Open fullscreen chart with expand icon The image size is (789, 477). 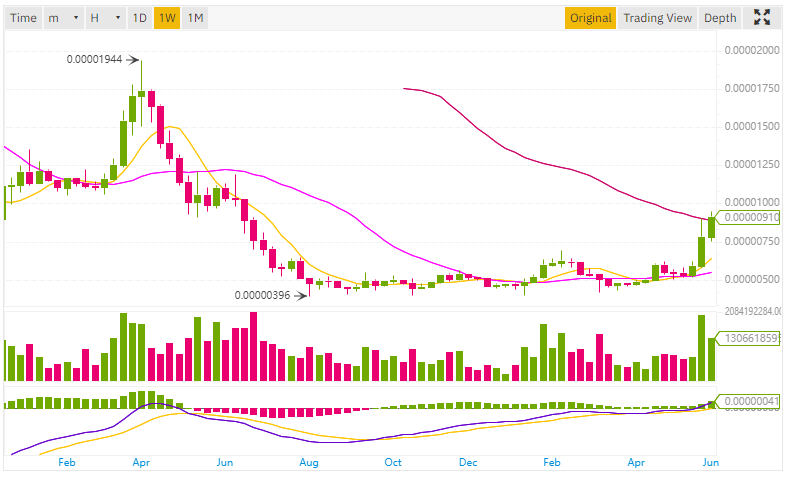coord(762,18)
